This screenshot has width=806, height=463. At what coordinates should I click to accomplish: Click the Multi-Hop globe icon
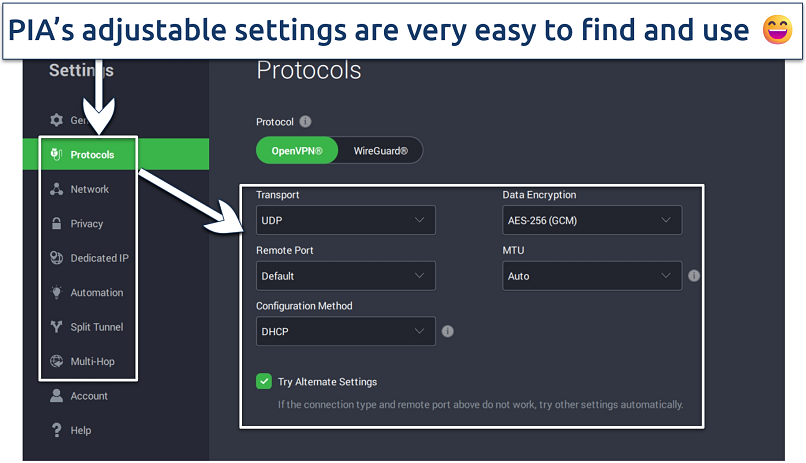pos(56,361)
